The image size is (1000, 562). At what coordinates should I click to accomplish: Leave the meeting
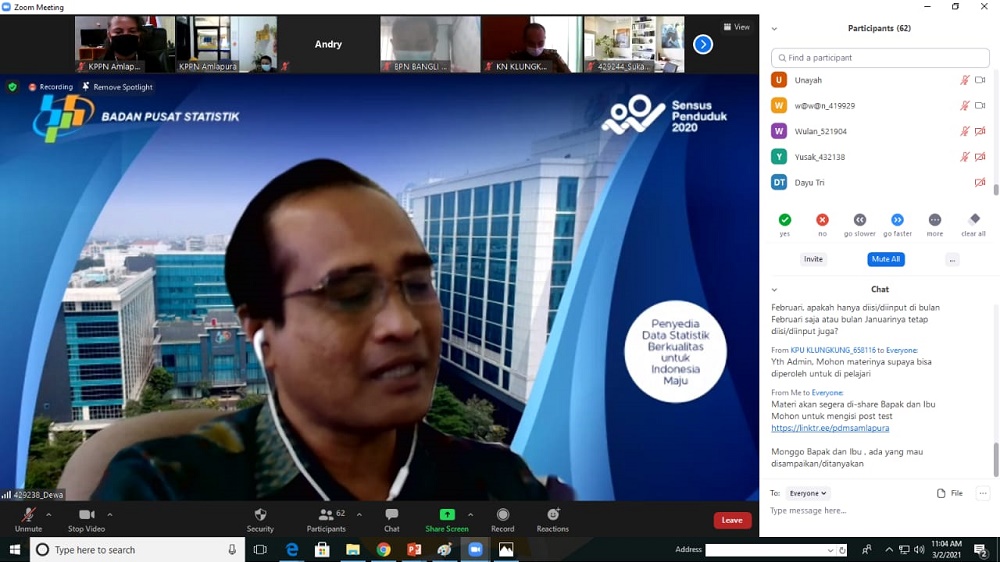tap(732, 521)
